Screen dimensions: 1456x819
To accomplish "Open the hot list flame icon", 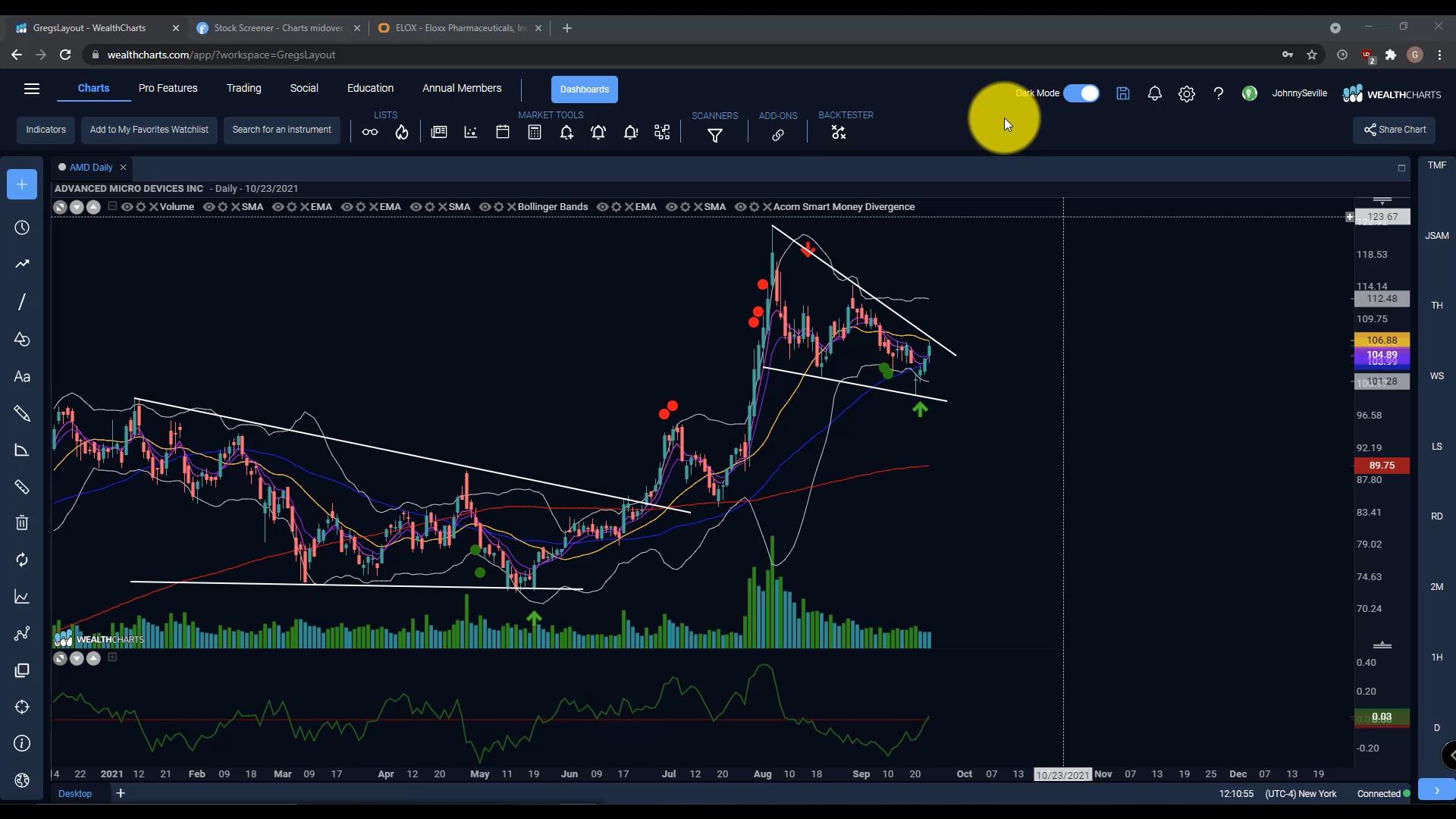I will click(402, 133).
